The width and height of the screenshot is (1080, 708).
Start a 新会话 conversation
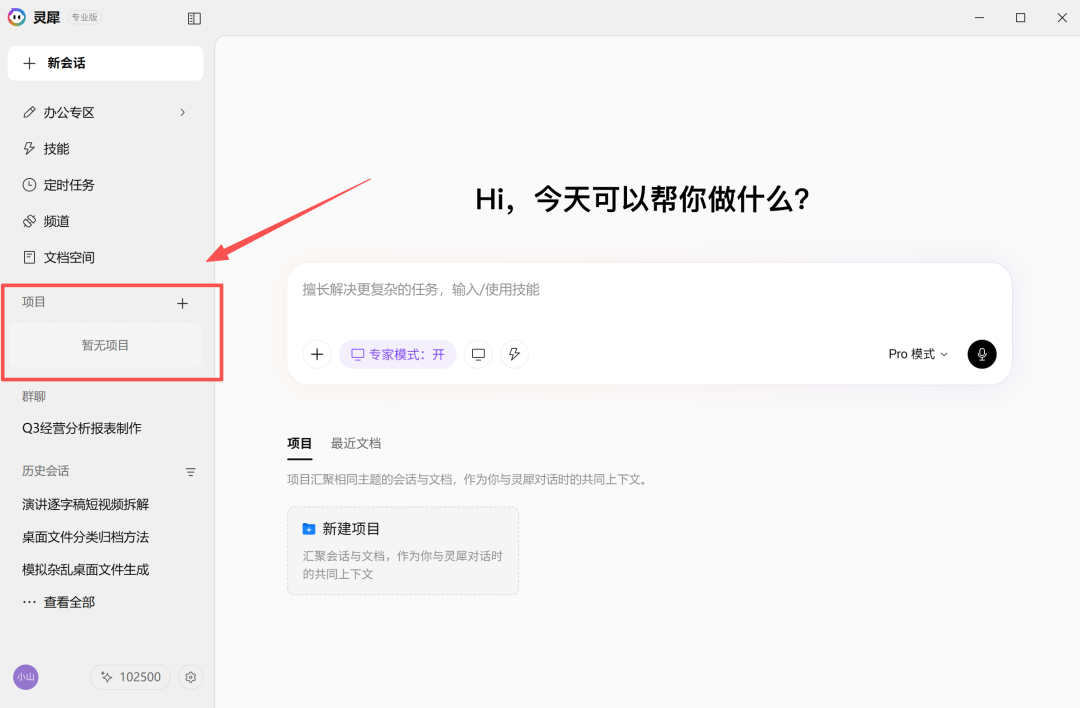point(105,63)
